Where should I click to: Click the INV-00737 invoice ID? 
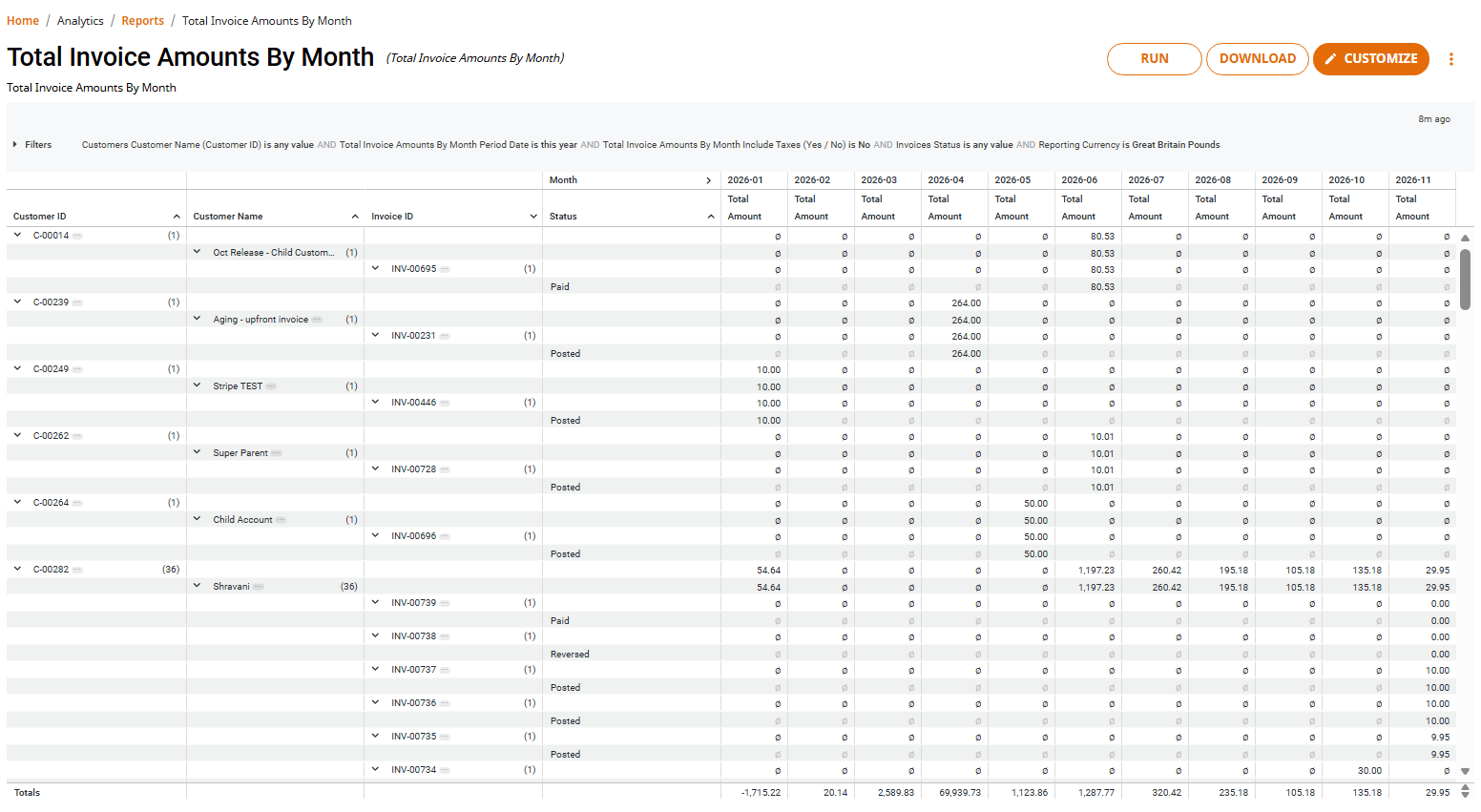tap(413, 670)
